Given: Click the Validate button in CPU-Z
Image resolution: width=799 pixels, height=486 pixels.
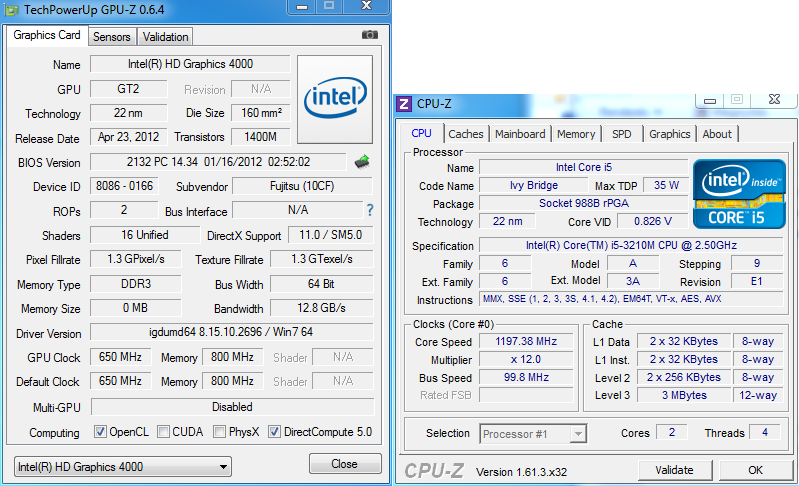Looking at the screenshot, I should coord(673,470).
